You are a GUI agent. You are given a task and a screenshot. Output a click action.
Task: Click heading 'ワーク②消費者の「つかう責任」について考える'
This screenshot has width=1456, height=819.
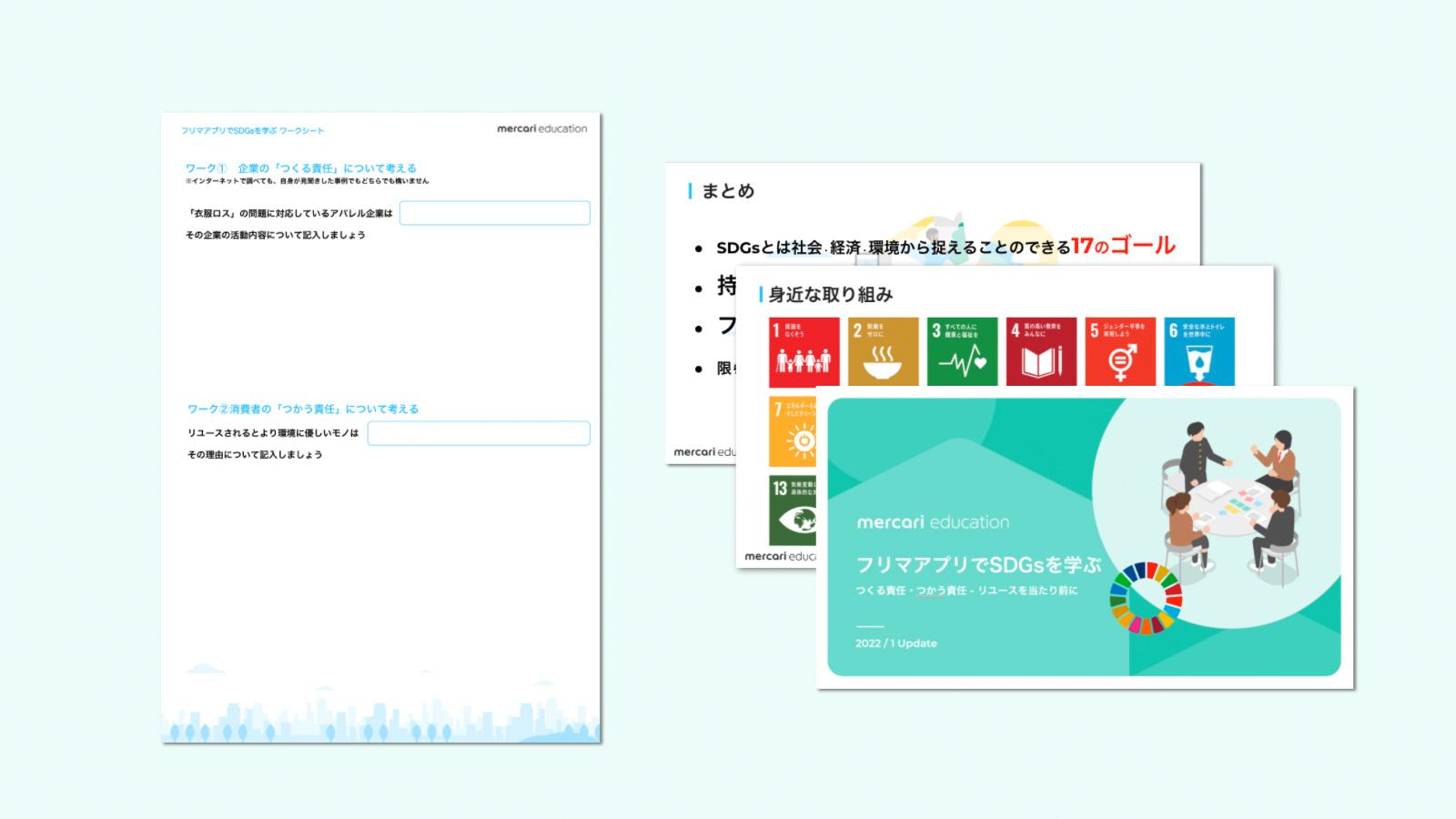tap(303, 409)
